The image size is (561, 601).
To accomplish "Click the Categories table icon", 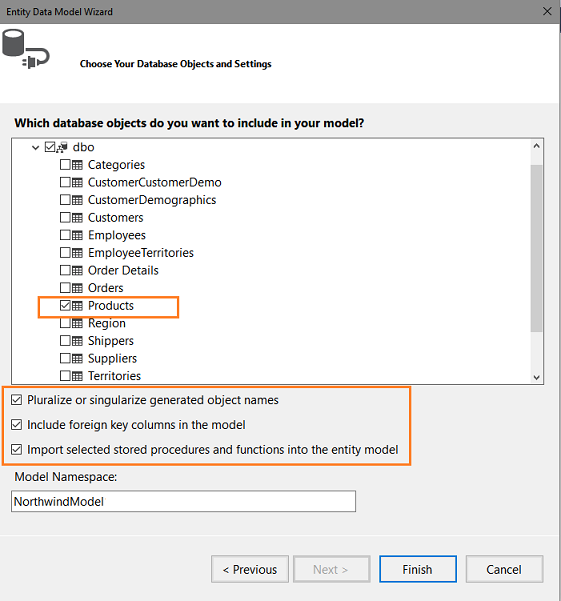I will [x=77, y=165].
